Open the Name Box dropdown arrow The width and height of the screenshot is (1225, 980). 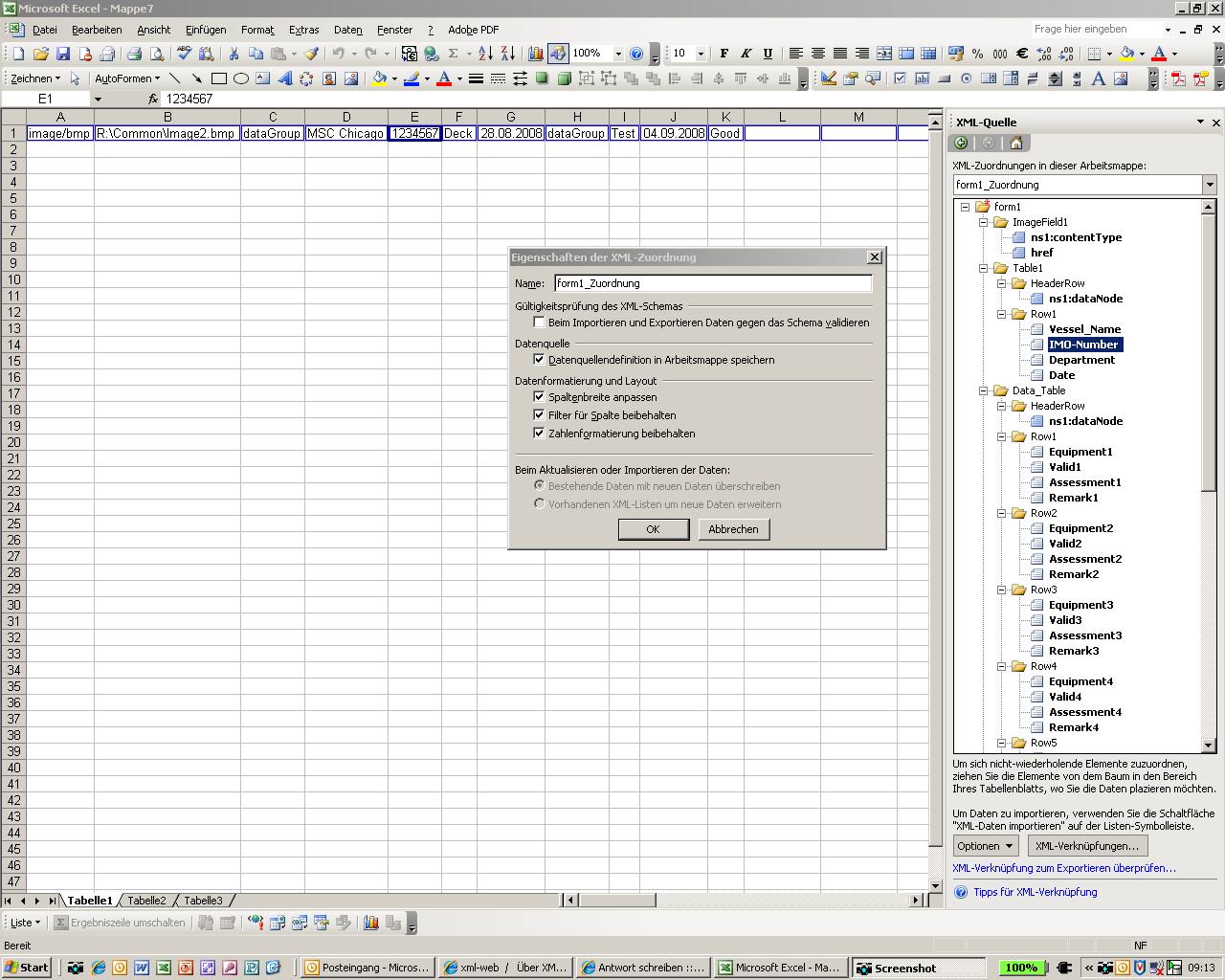click(x=98, y=99)
